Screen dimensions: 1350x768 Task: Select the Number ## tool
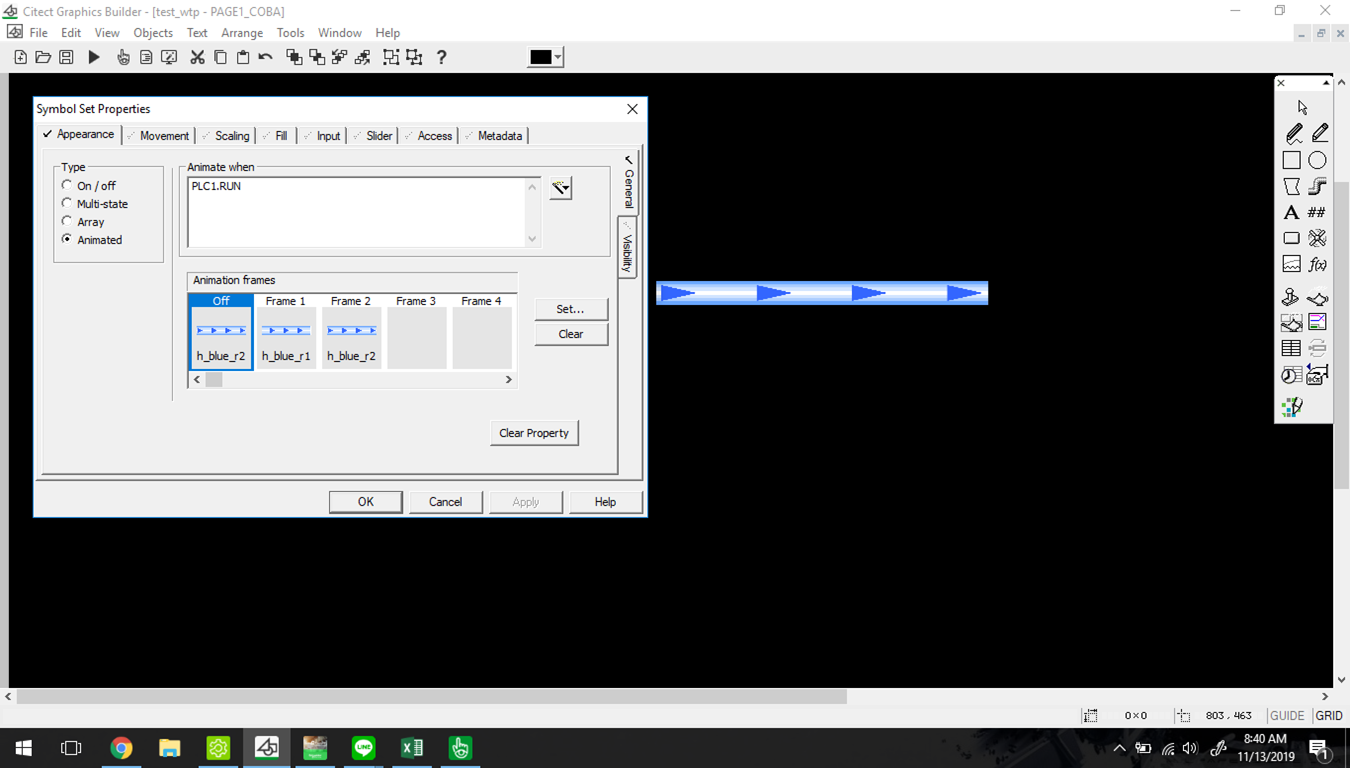pyautogui.click(x=1317, y=212)
